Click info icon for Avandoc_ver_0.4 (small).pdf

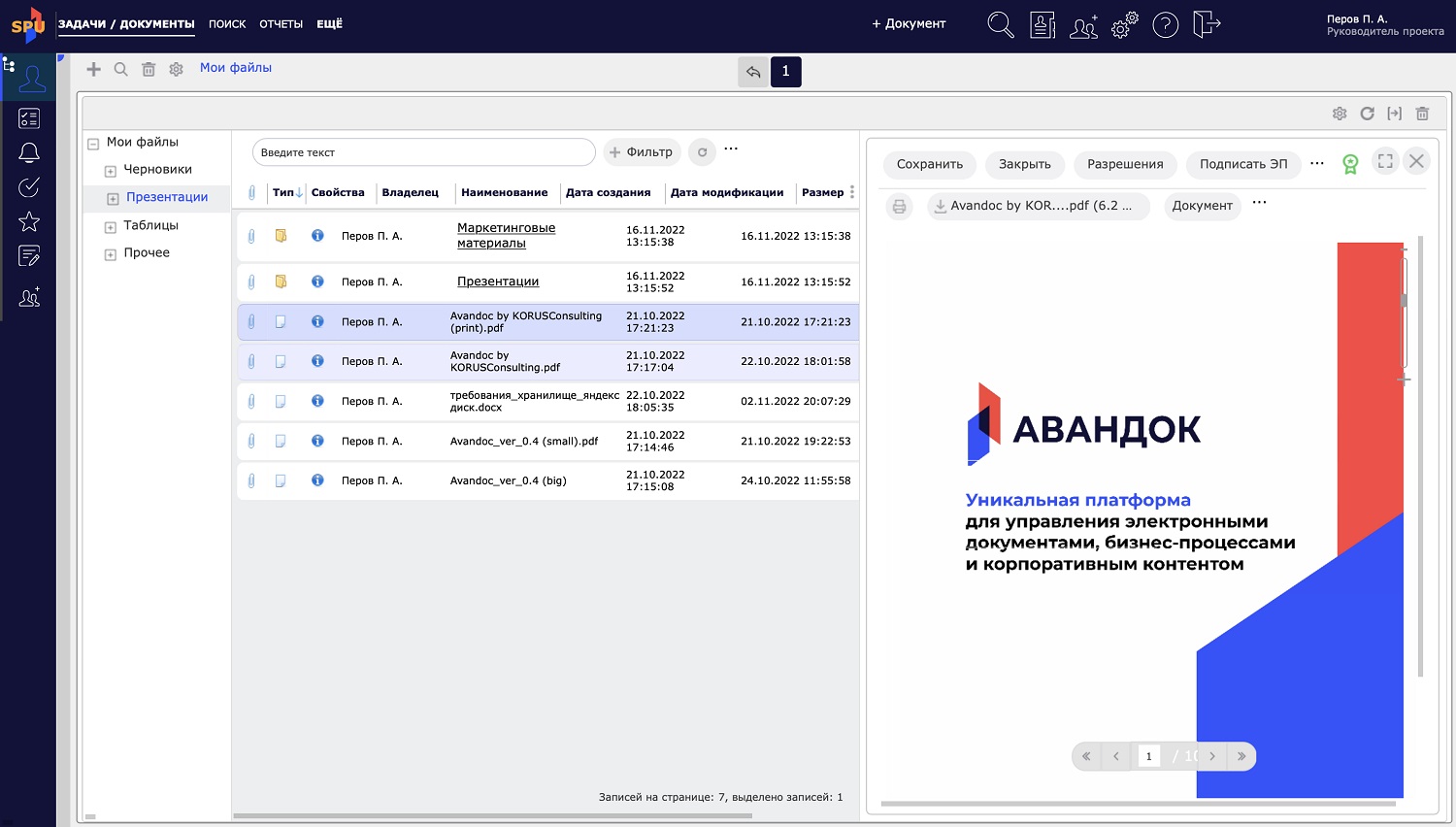coord(317,441)
